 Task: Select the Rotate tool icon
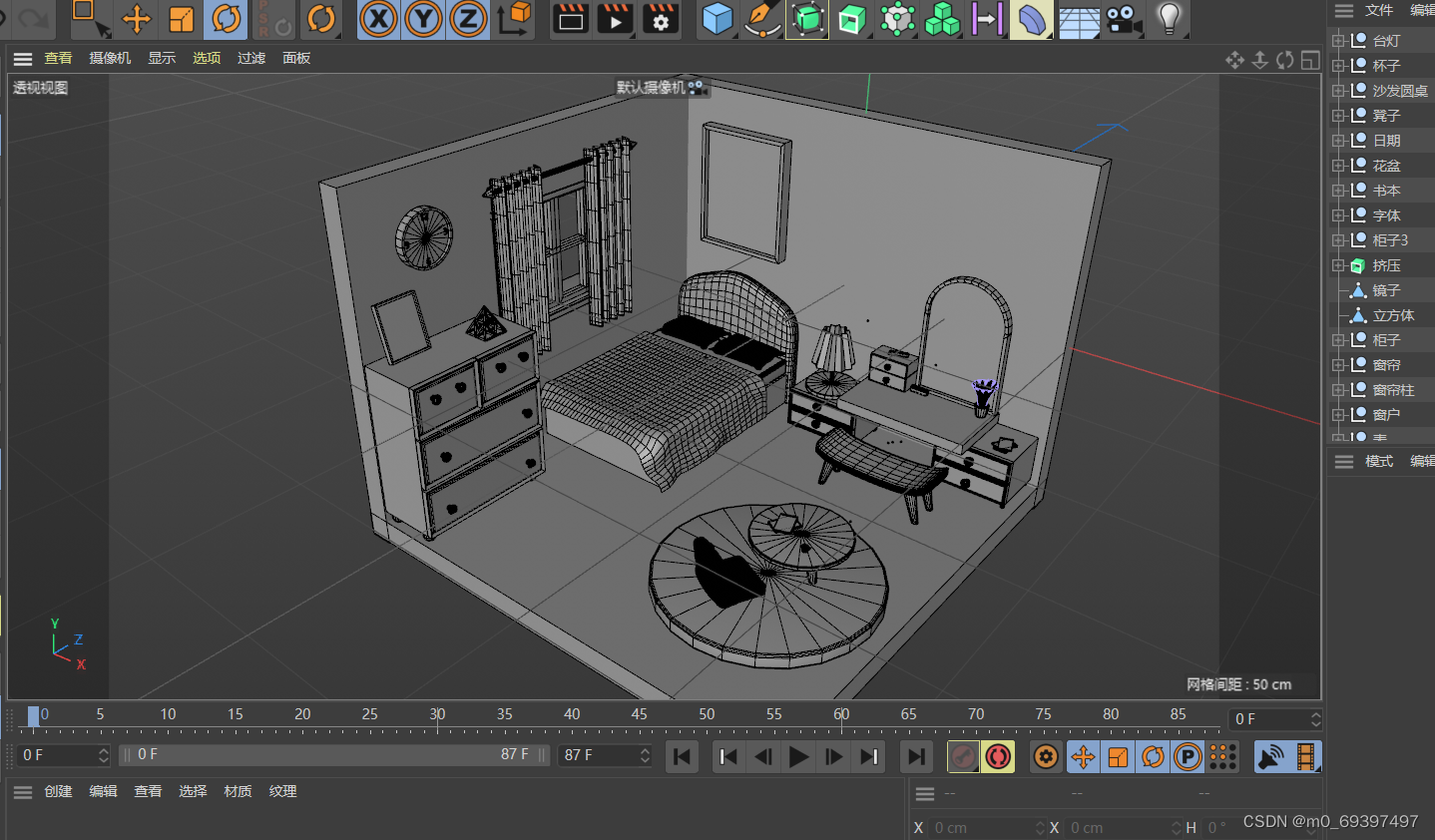coord(226,20)
